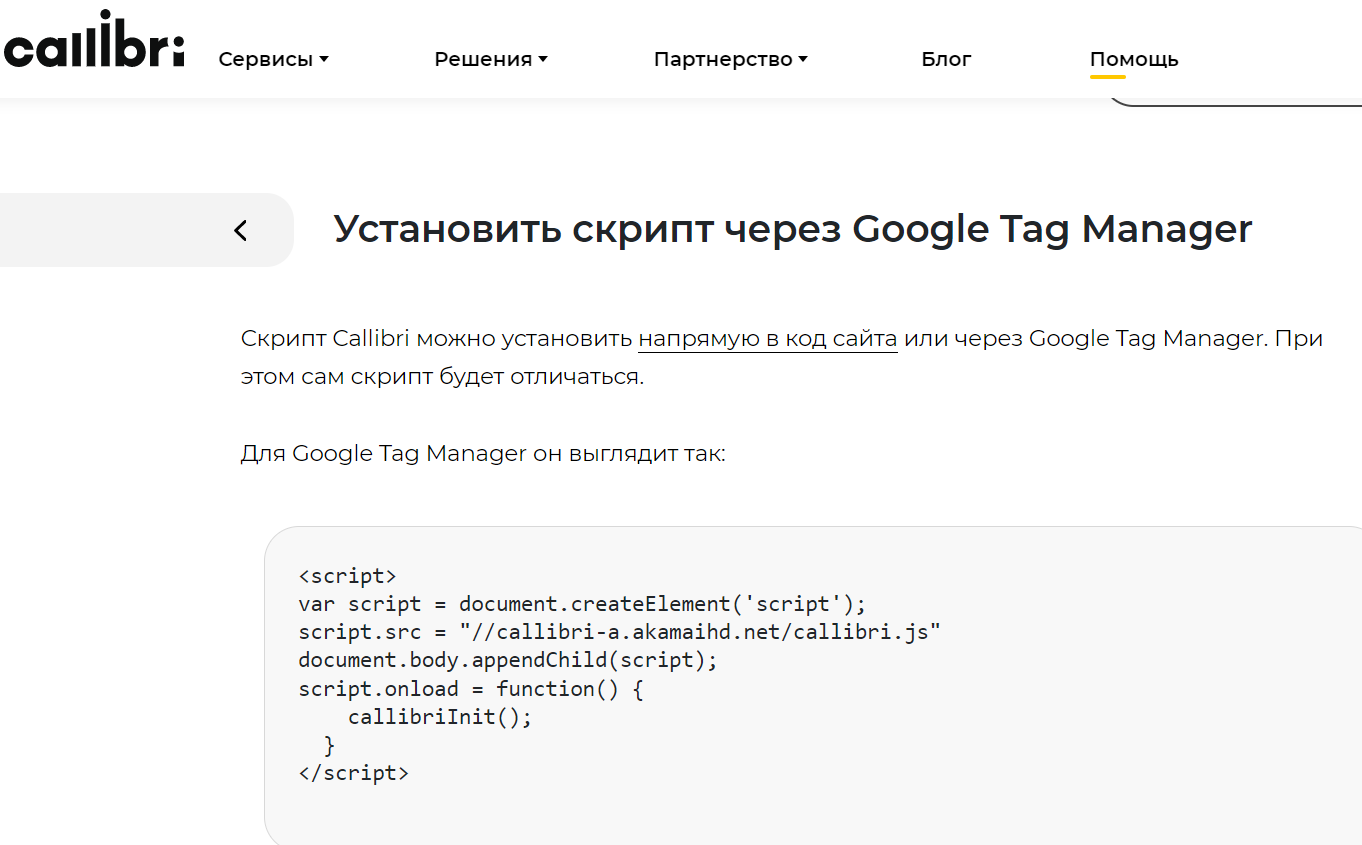Click the script.src akamaihd URL line
Image resolution: width=1362 pixels, height=845 pixels.
pos(620,632)
